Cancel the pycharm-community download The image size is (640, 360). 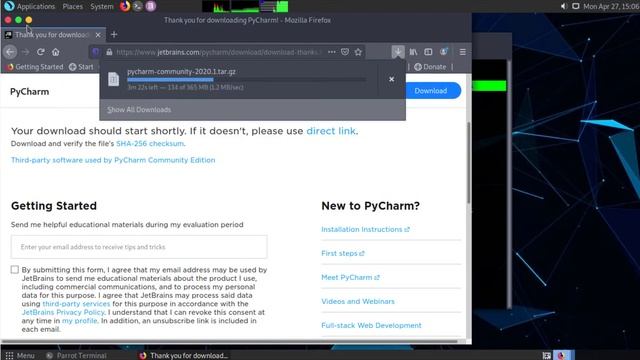tap(391, 79)
